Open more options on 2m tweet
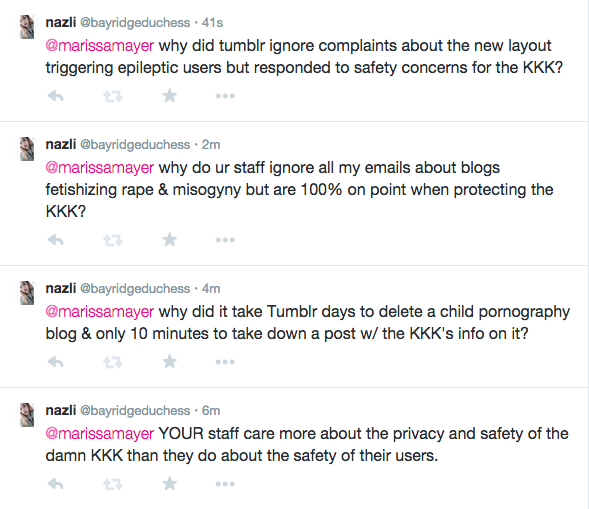 [225, 240]
